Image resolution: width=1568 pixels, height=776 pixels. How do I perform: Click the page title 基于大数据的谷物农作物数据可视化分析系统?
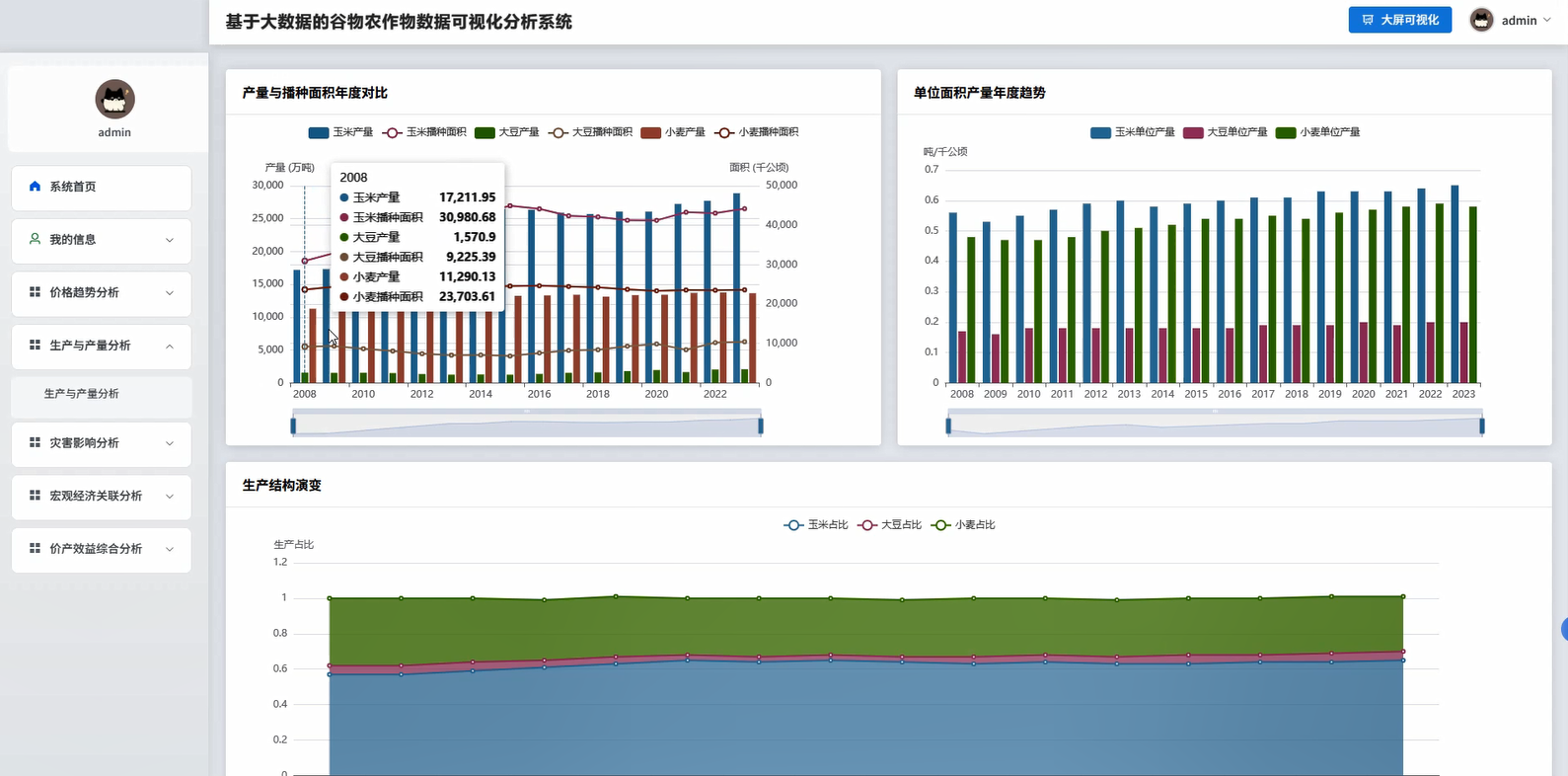coord(399,22)
